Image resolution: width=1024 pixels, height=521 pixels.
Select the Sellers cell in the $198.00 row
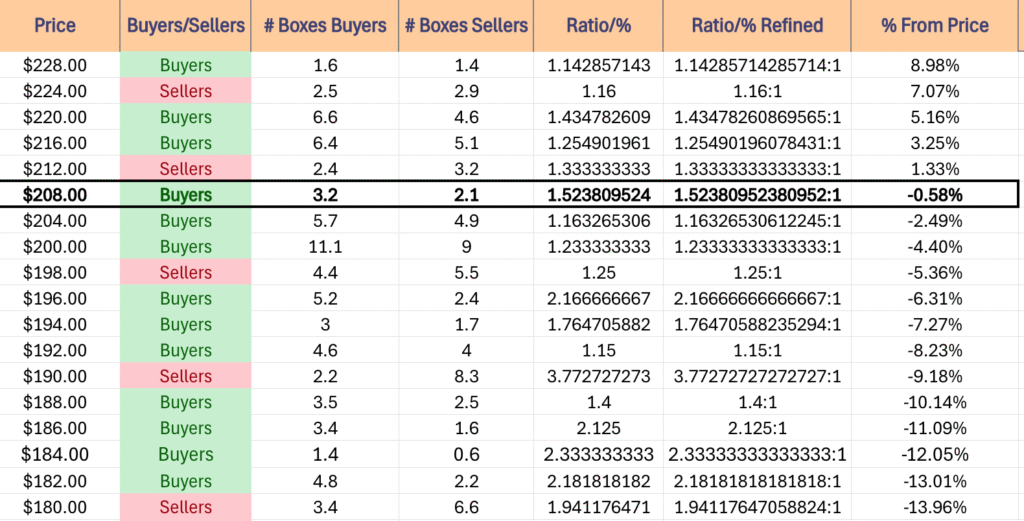pos(185,272)
